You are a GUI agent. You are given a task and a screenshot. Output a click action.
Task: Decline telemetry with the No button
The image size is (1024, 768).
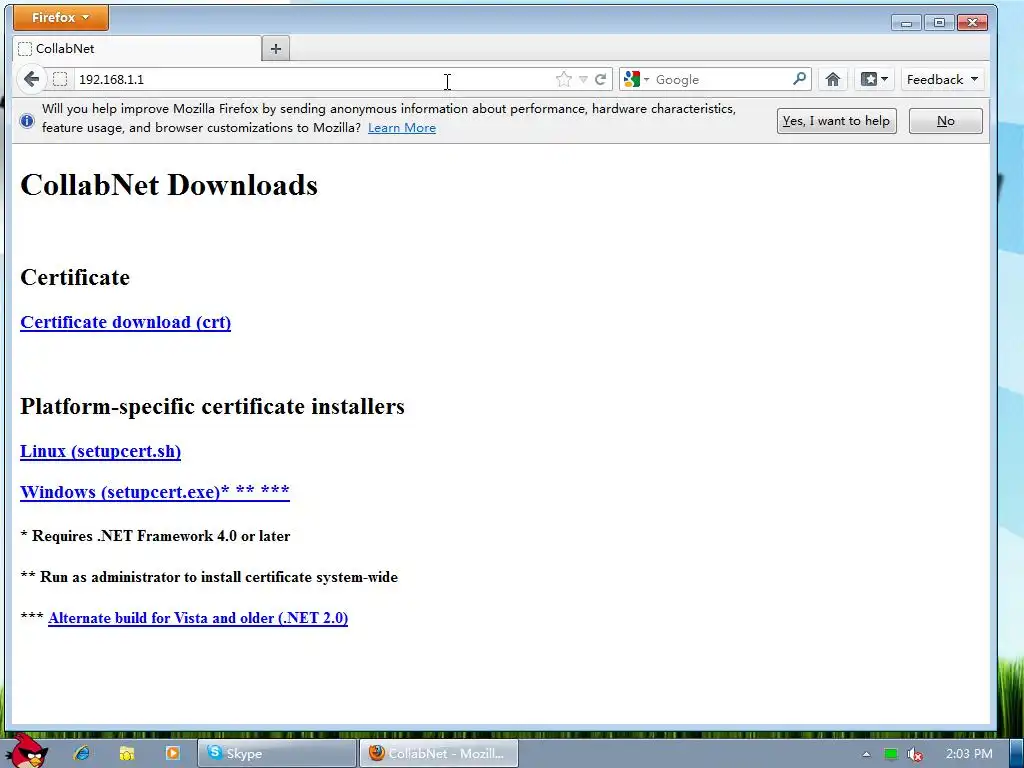[946, 121]
